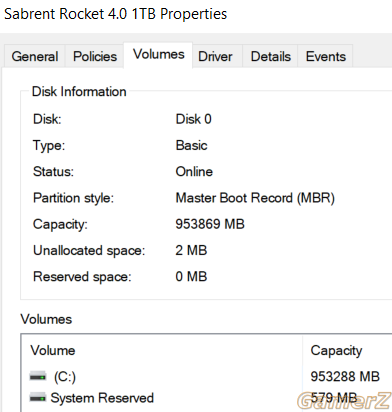Click the 953869 MB capacity value

pos(210,224)
